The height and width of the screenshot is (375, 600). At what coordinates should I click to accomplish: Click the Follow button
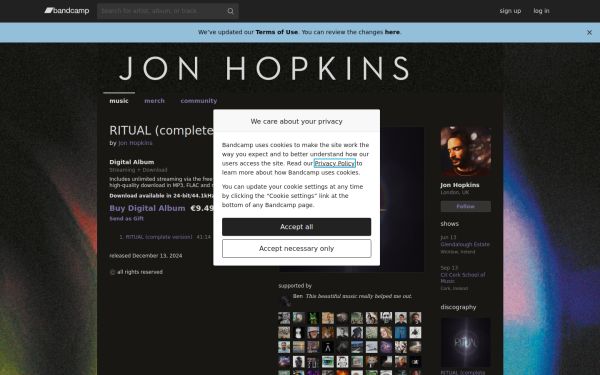click(x=466, y=206)
